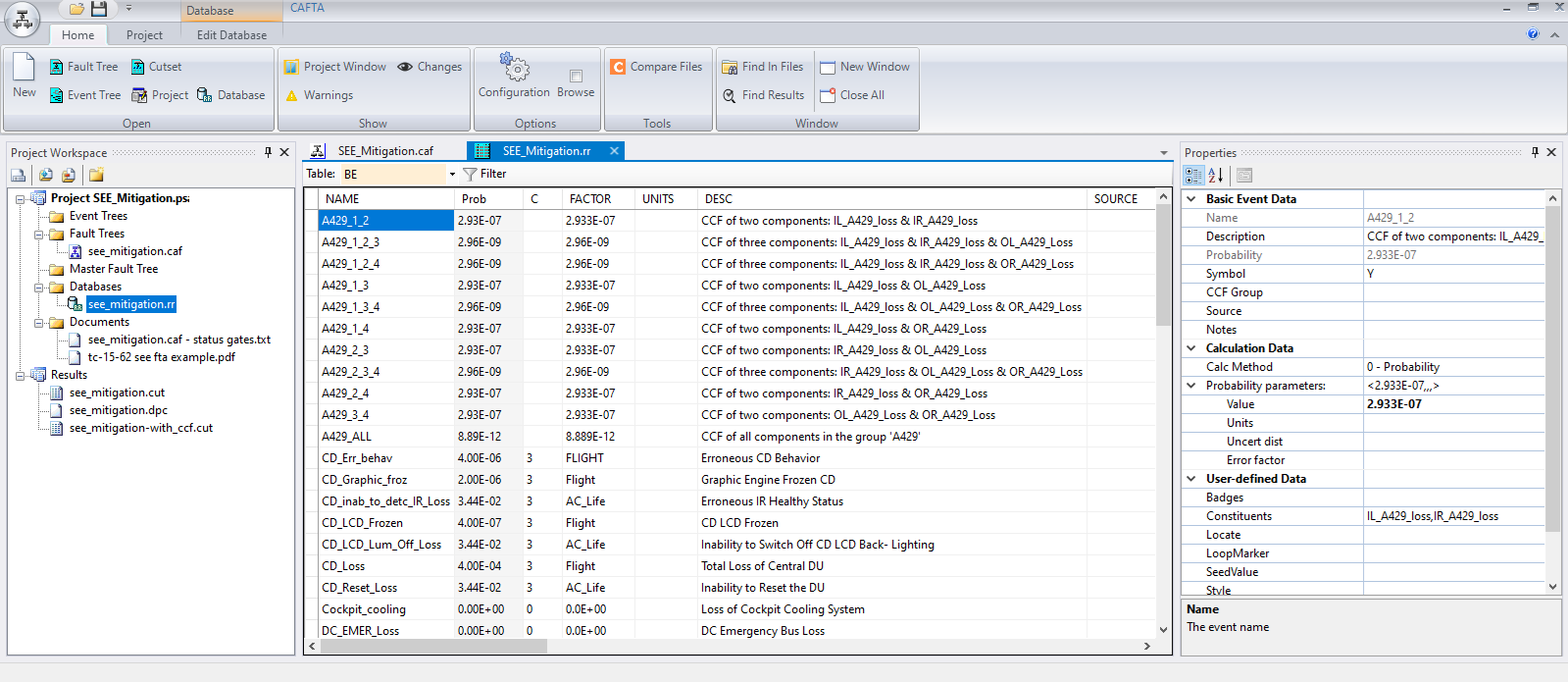Image resolution: width=1568 pixels, height=682 pixels.
Task: Sort properties alphabetically with A-Z icon
Action: [1216, 176]
